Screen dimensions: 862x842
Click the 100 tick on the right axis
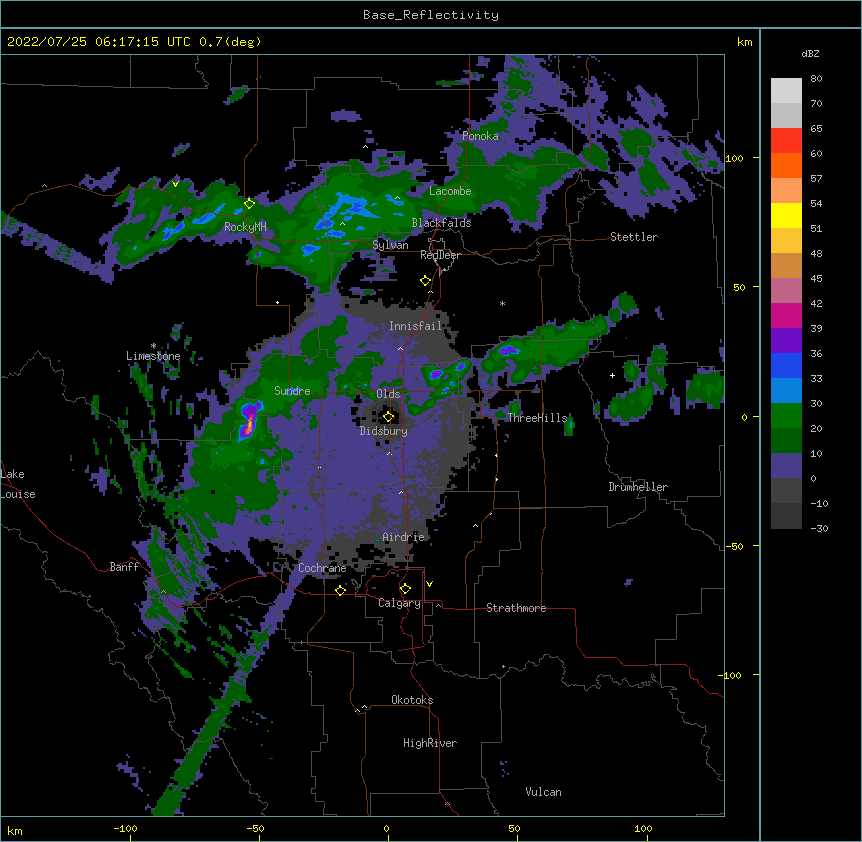pyautogui.click(x=734, y=158)
